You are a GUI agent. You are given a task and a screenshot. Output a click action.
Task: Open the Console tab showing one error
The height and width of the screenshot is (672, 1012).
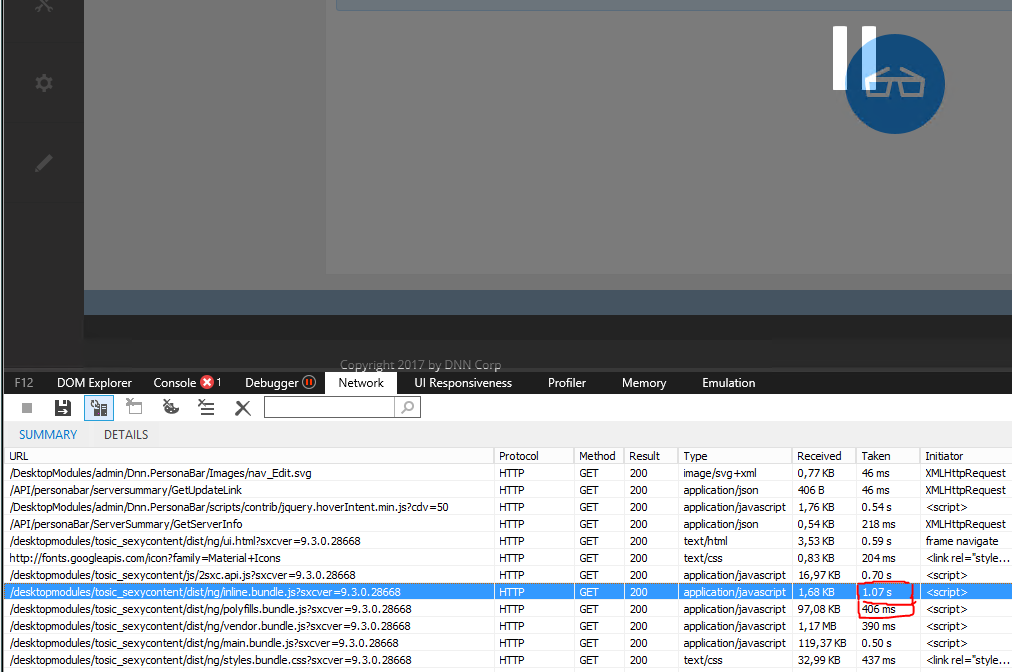176,382
